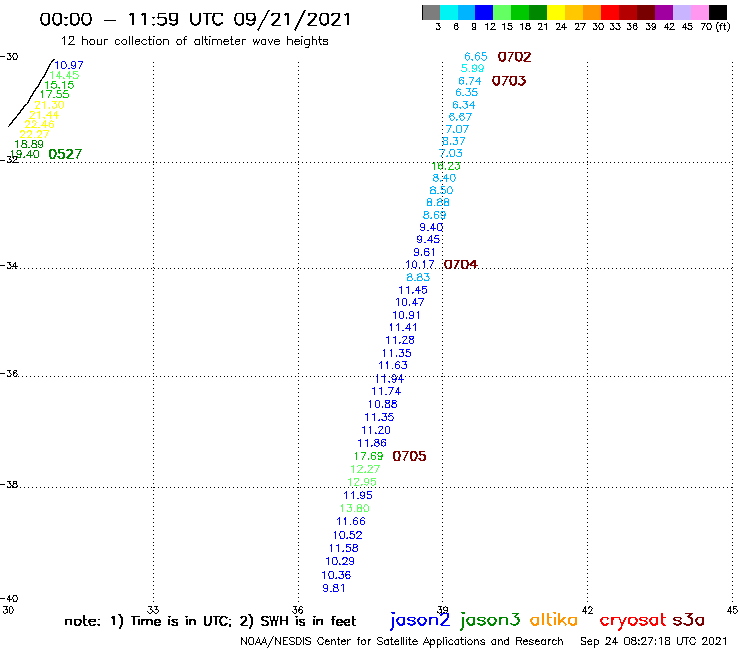Select the pink legend color swatch
740x650 pixels.
pos(700,12)
